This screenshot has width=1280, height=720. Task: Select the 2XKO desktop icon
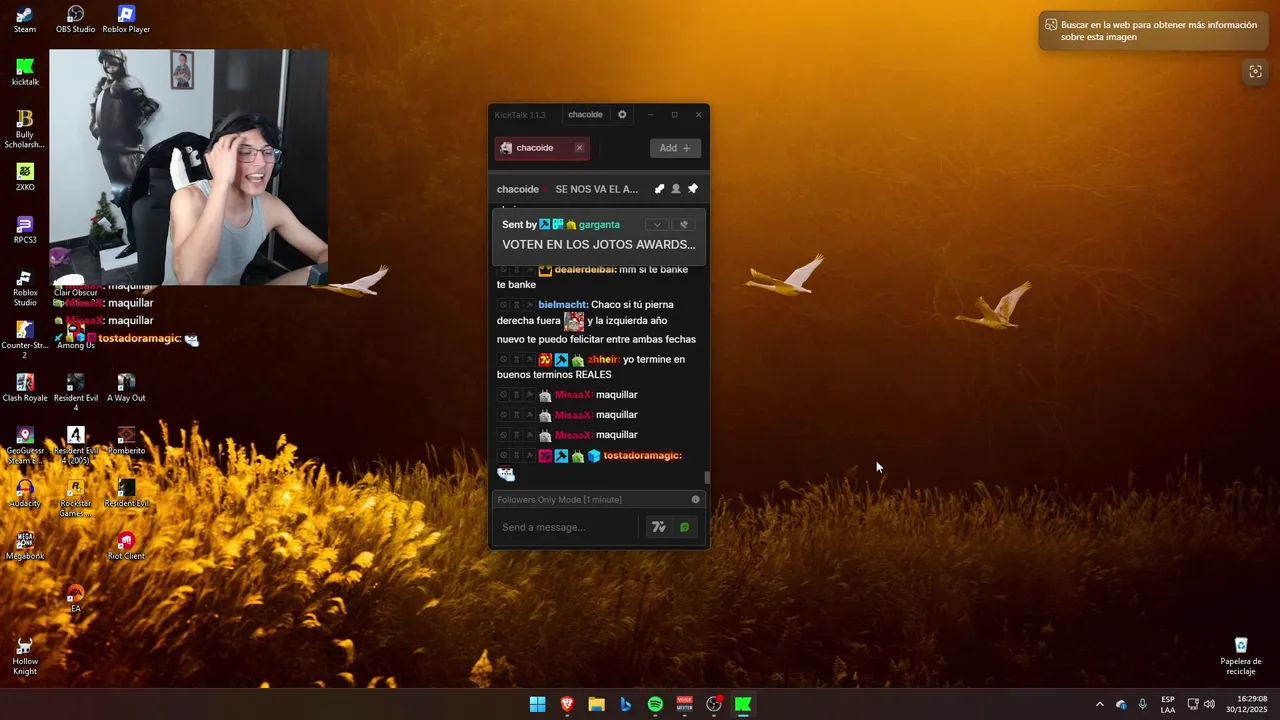click(25, 177)
